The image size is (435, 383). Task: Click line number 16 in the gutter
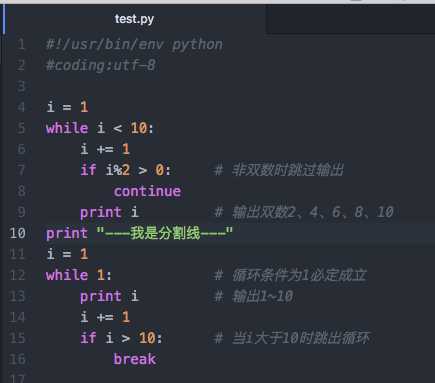pyautogui.click(x=18, y=359)
